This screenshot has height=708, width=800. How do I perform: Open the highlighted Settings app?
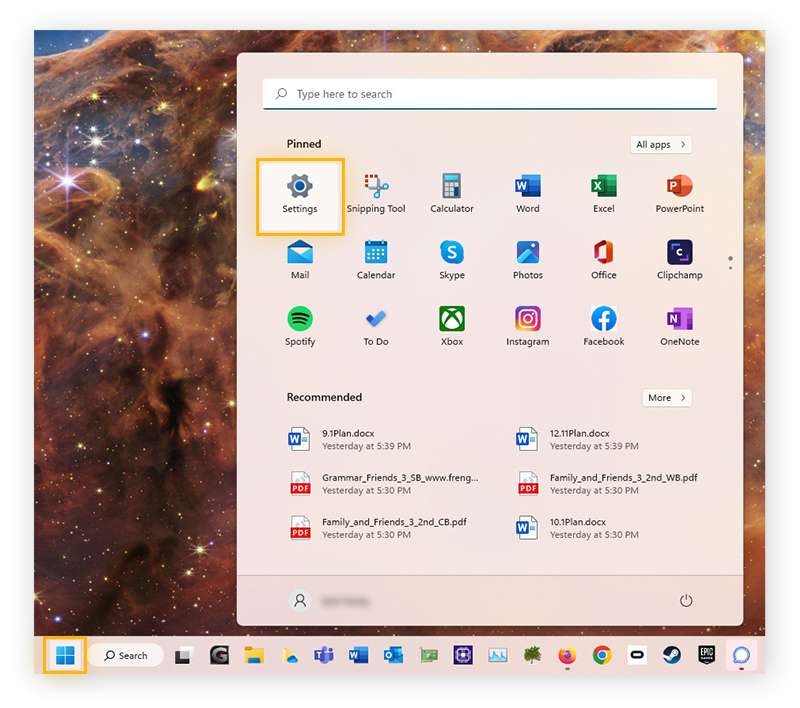tap(300, 190)
